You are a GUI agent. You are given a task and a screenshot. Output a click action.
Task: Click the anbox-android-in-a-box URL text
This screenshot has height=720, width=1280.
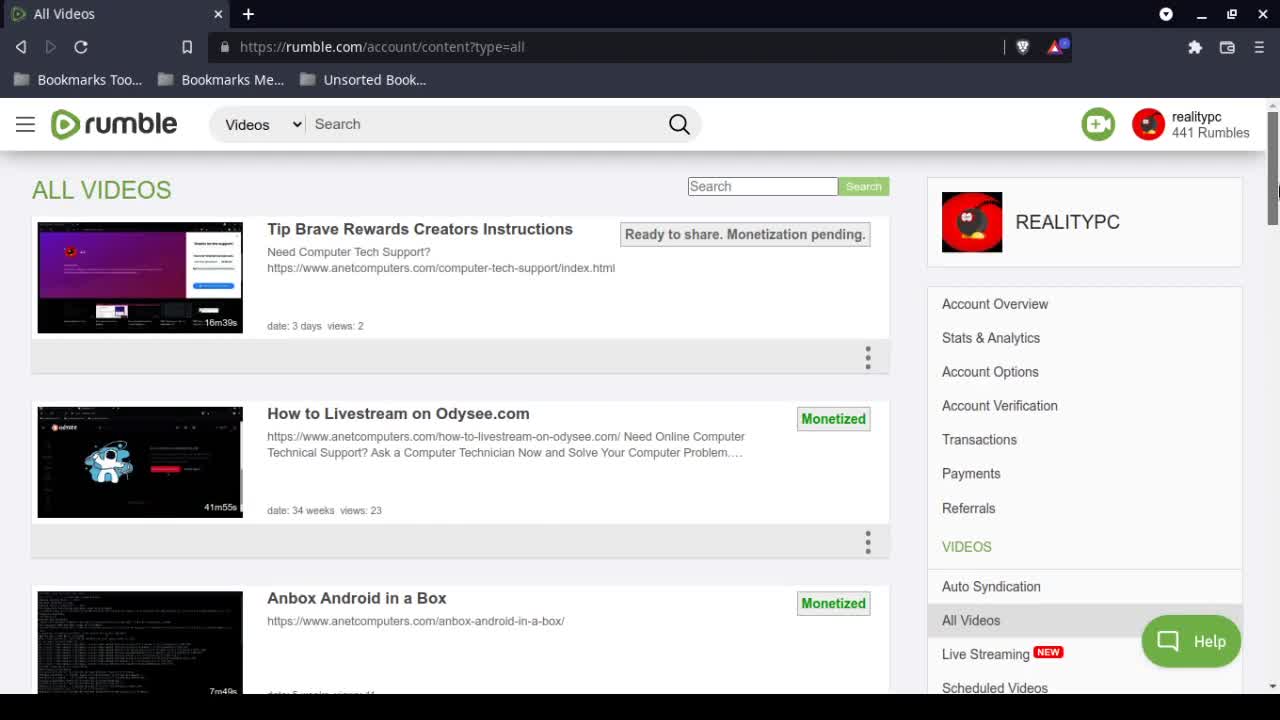[x=416, y=621]
